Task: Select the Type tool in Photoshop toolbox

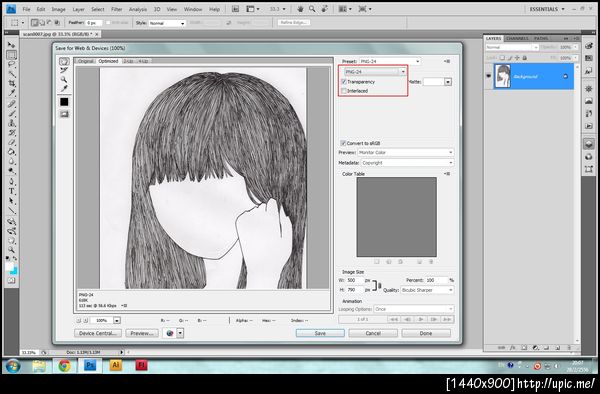Action: click(11, 191)
